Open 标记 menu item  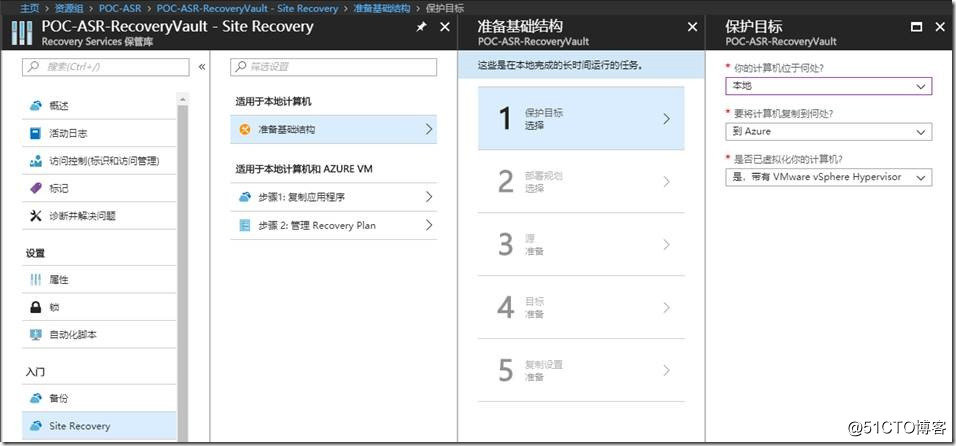(99, 188)
